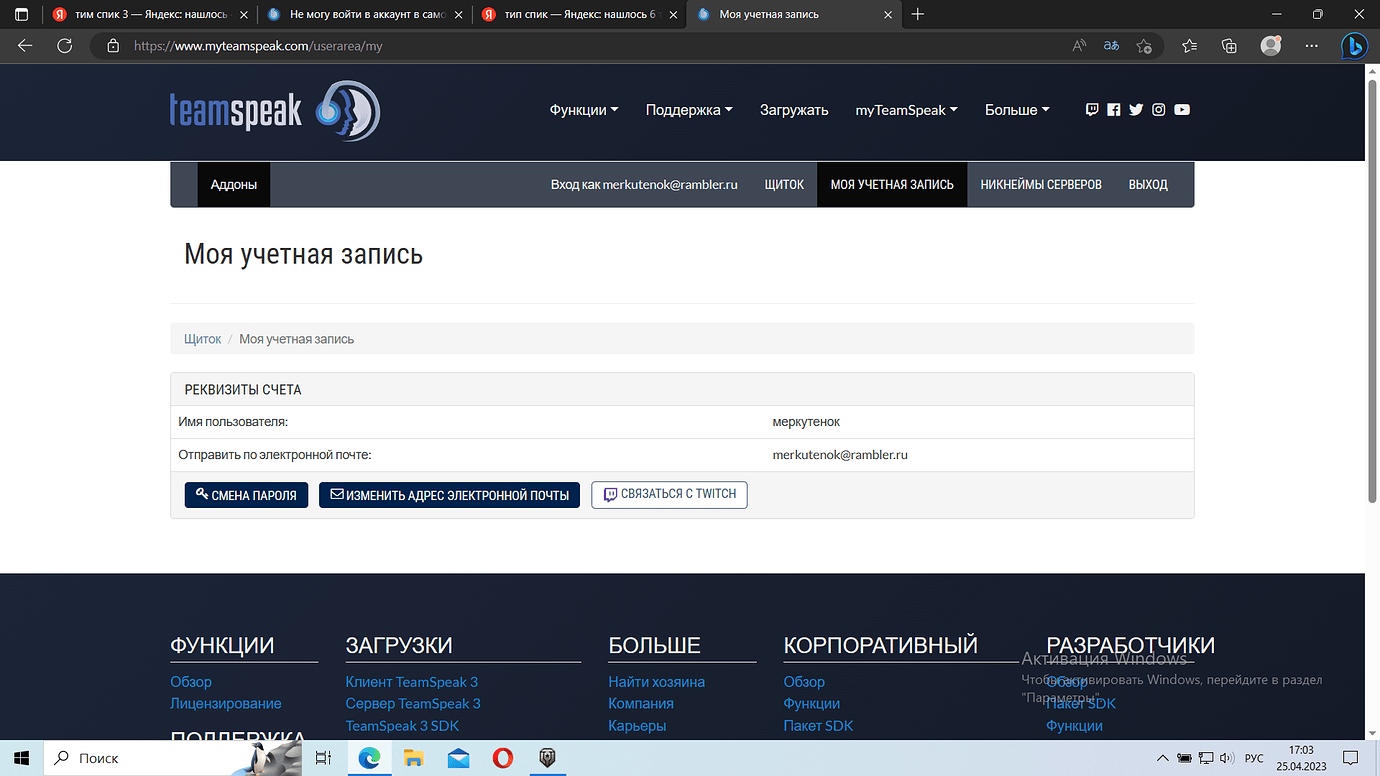Refresh the page with reload icon

pos(65,46)
